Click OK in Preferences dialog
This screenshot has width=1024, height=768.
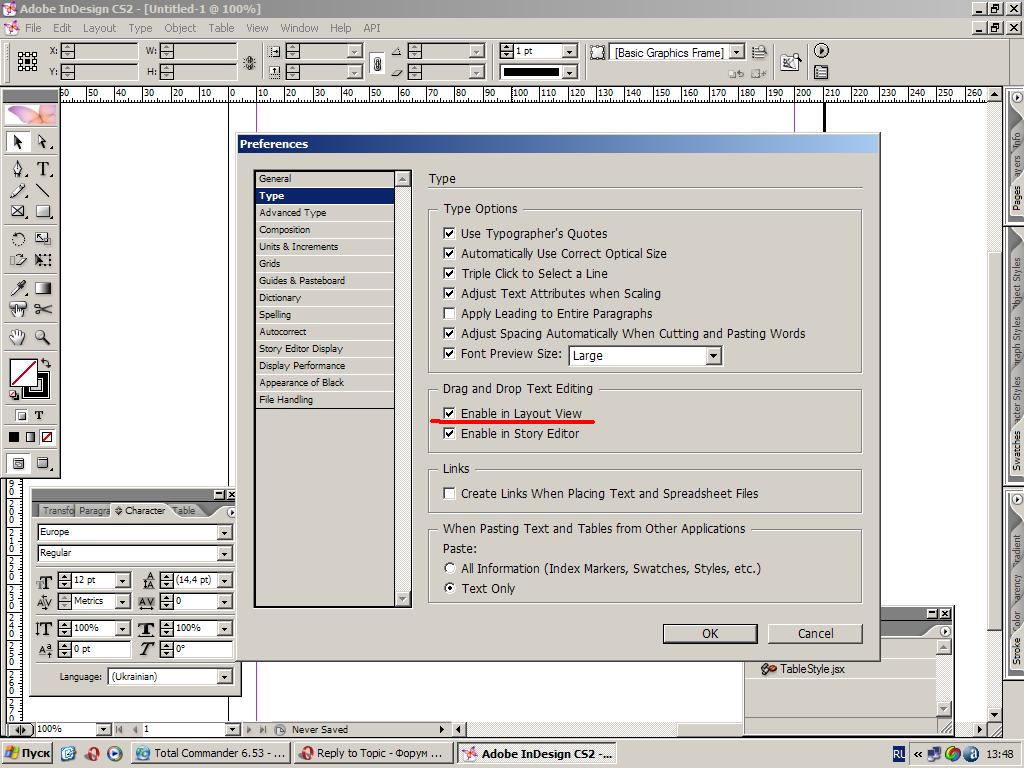point(710,633)
